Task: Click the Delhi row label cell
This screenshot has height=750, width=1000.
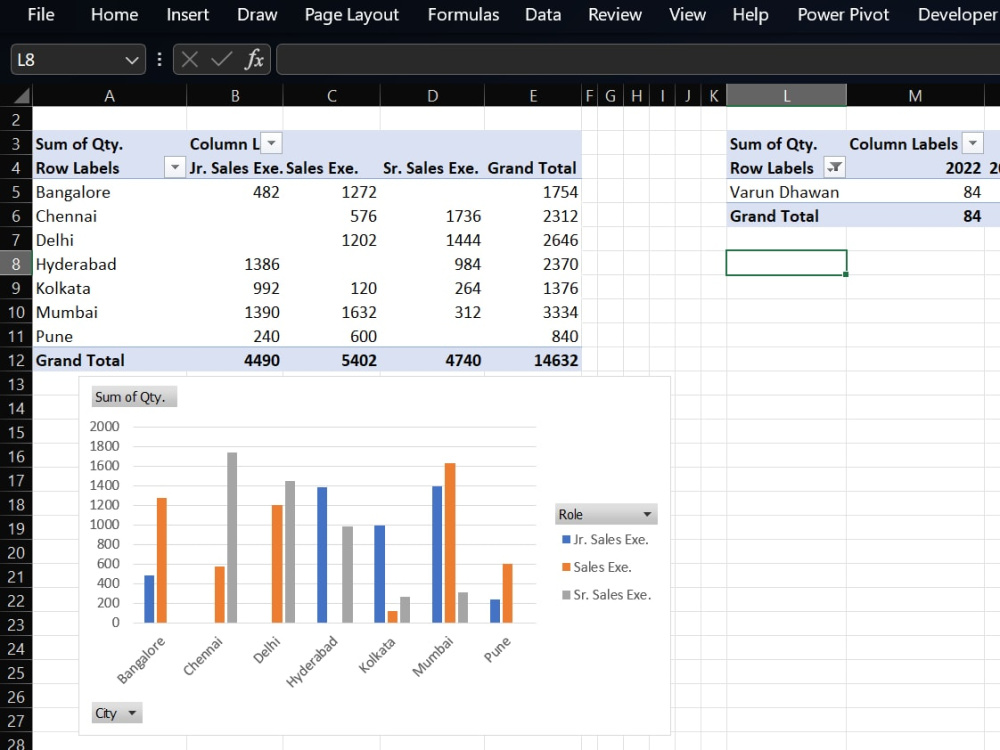Action: 109,240
